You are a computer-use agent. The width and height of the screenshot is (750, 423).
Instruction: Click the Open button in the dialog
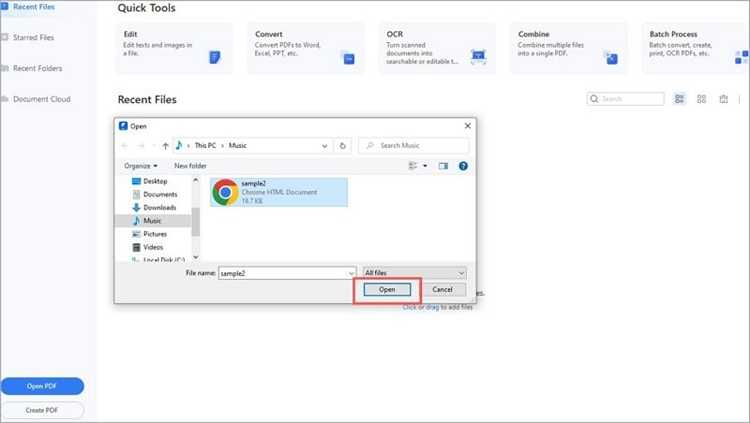pos(387,289)
